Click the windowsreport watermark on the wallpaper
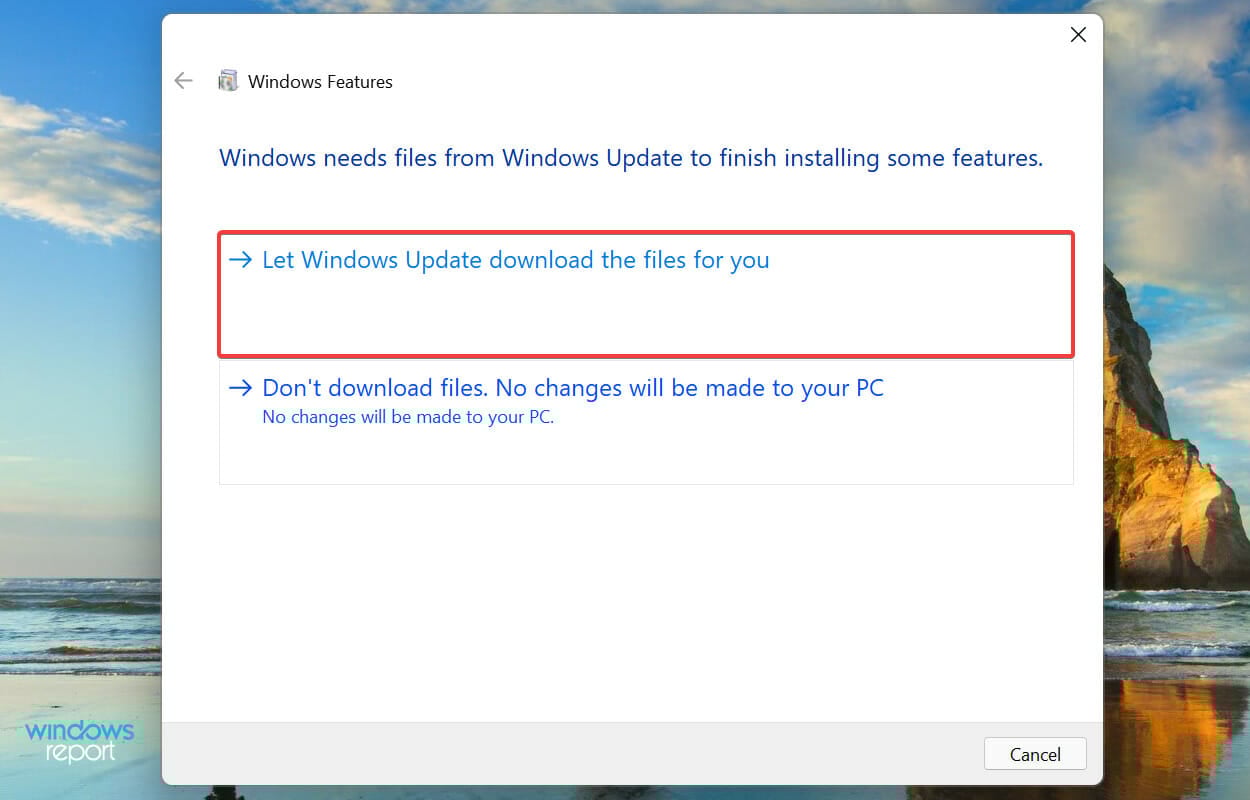This screenshot has width=1250, height=800. point(78,740)
